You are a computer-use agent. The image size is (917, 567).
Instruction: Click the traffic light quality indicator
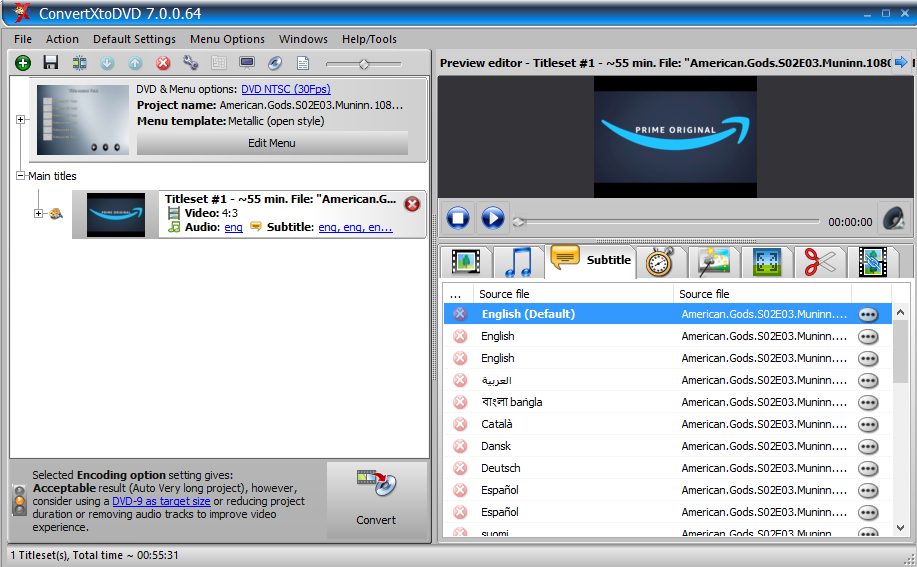20,500
